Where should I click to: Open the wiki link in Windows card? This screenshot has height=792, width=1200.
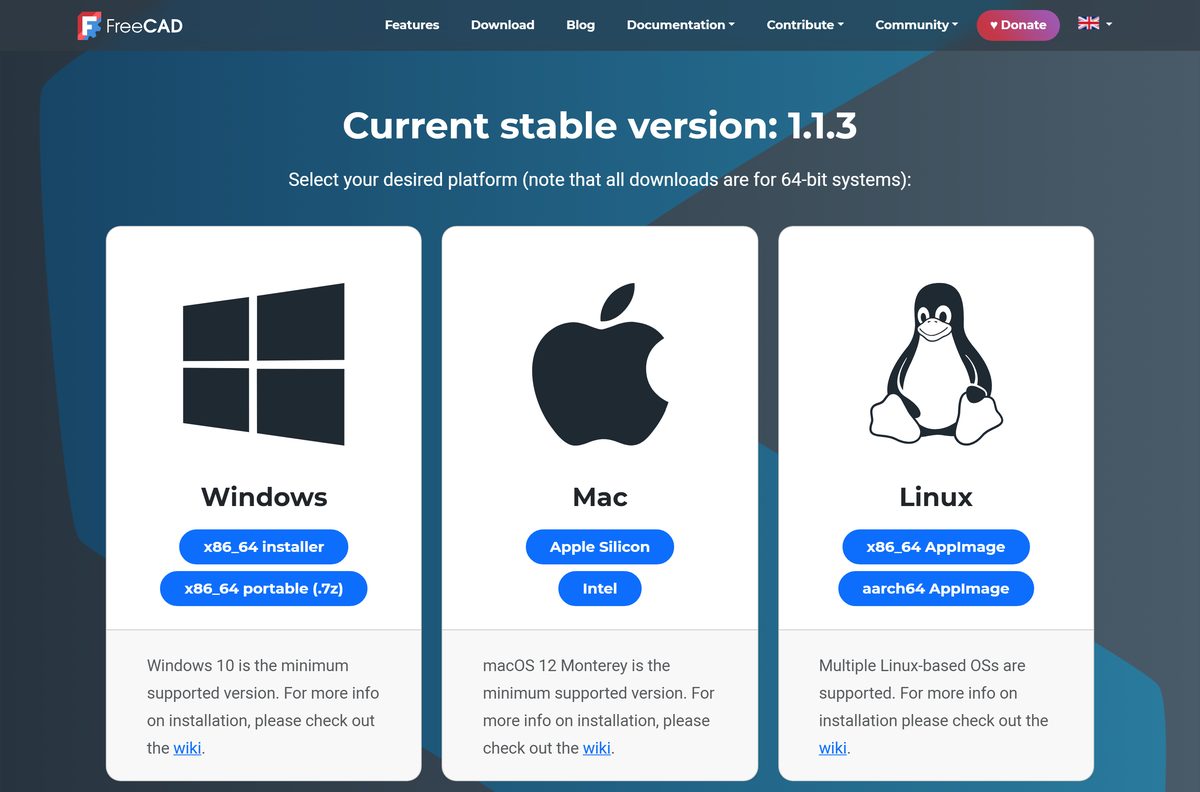pyautogui.click(x=187, y=748)
